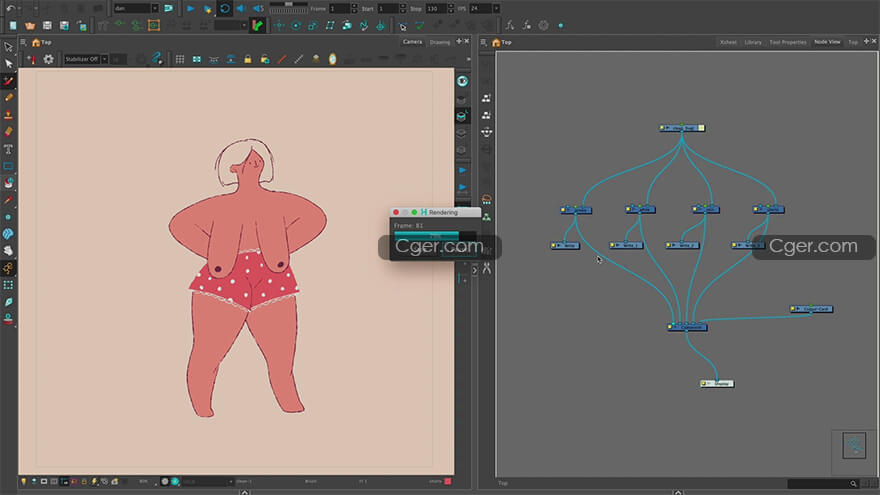Select the Eraser tool
This screenshot has height=495, width=880.
point(8,132)
